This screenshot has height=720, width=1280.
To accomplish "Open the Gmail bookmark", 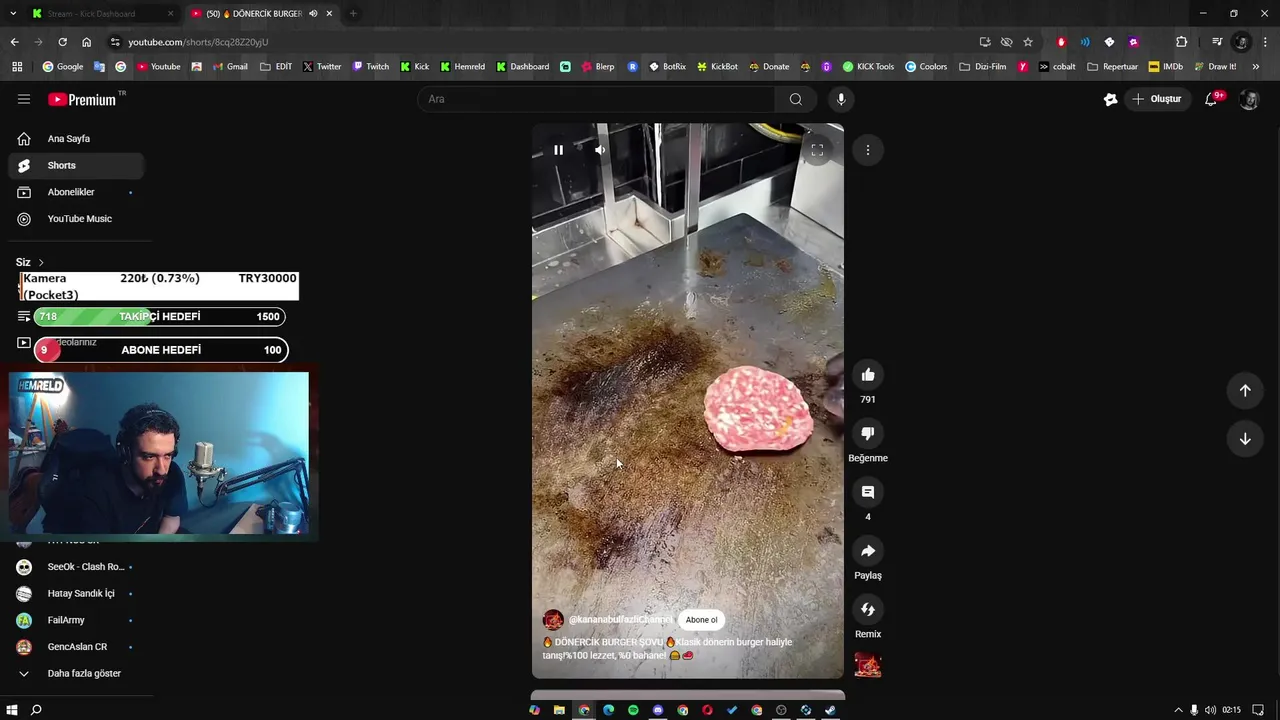I will [229, 67].
